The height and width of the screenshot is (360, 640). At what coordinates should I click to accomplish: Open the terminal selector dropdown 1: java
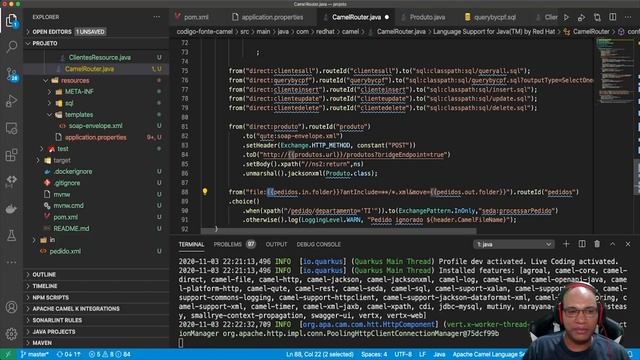click(x=513, y=244)
